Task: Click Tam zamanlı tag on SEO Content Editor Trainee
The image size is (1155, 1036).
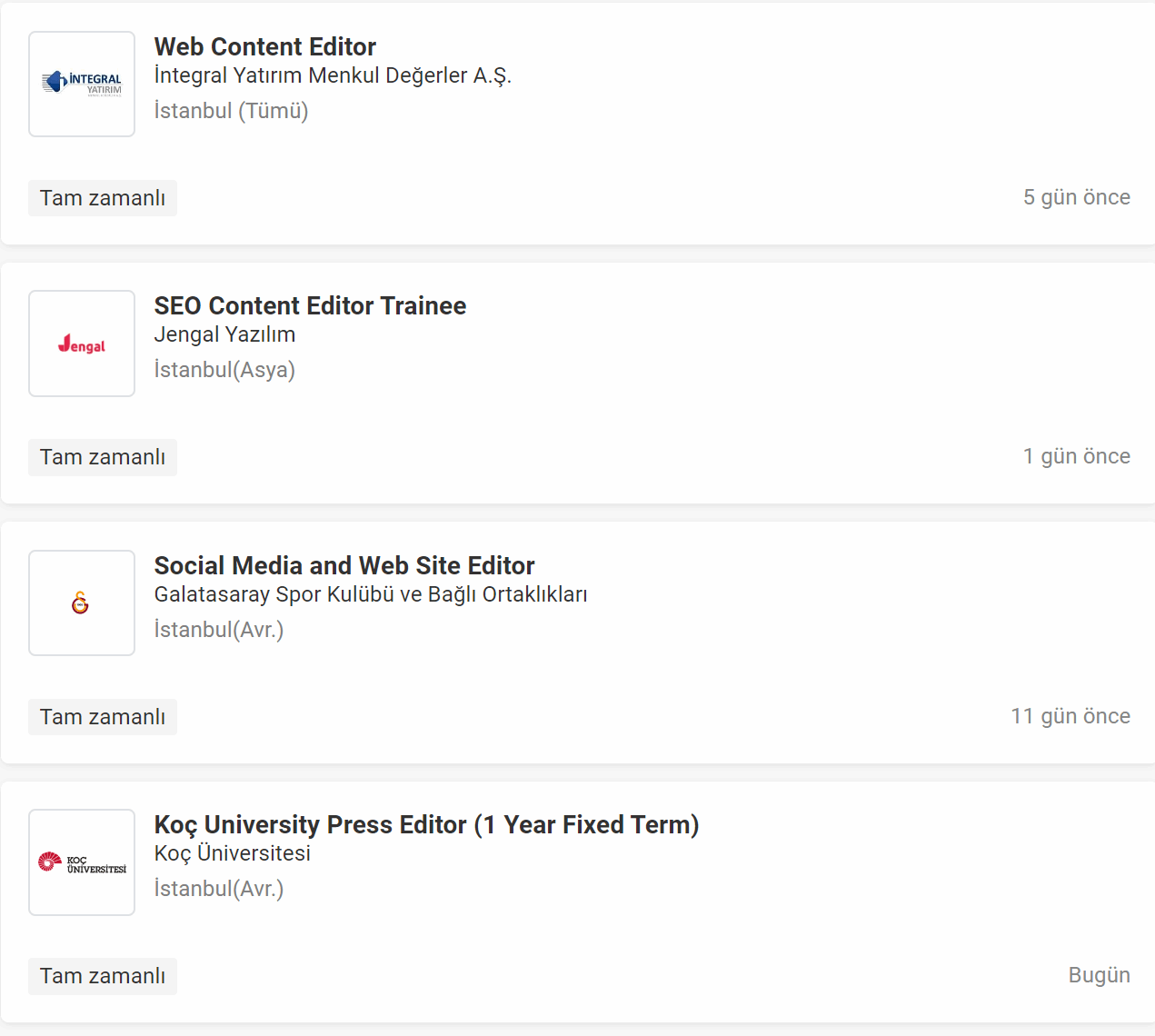Action: (x=103, y=457)
